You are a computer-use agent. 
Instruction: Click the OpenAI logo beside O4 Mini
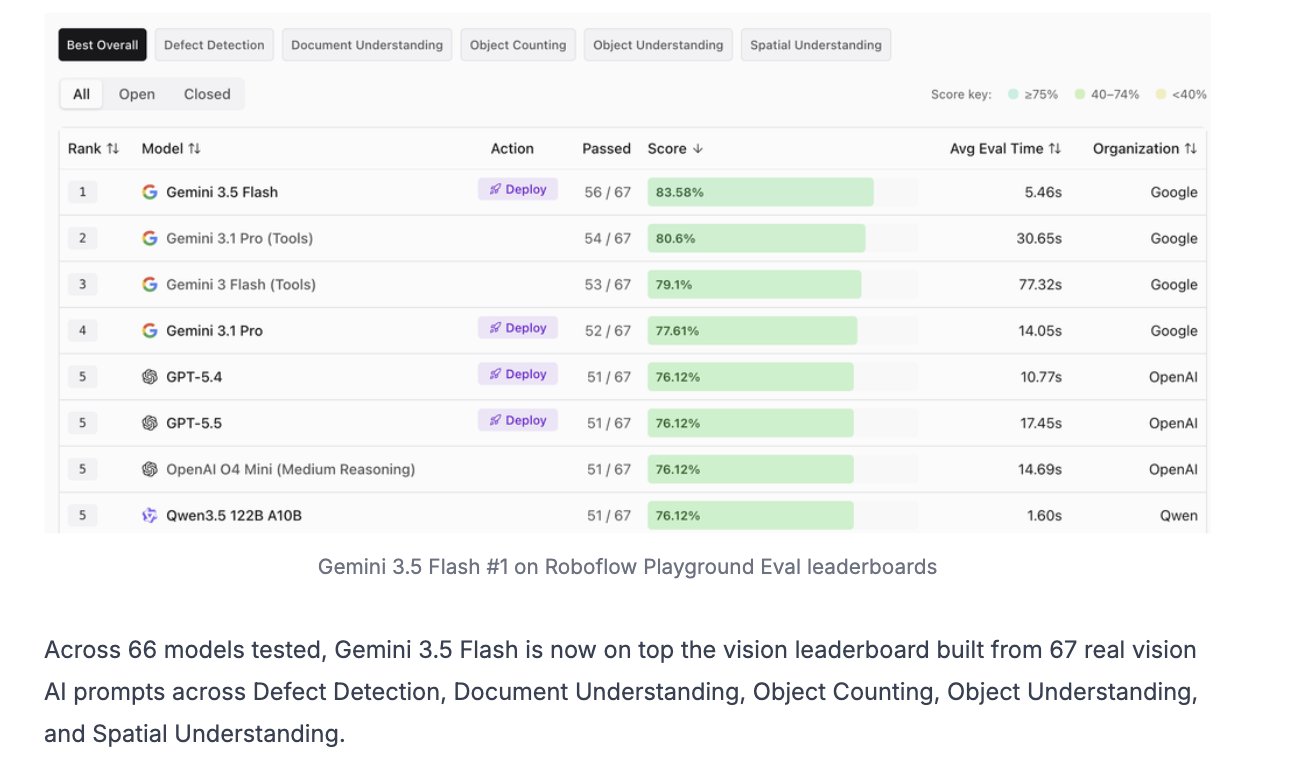click(150, 469)
